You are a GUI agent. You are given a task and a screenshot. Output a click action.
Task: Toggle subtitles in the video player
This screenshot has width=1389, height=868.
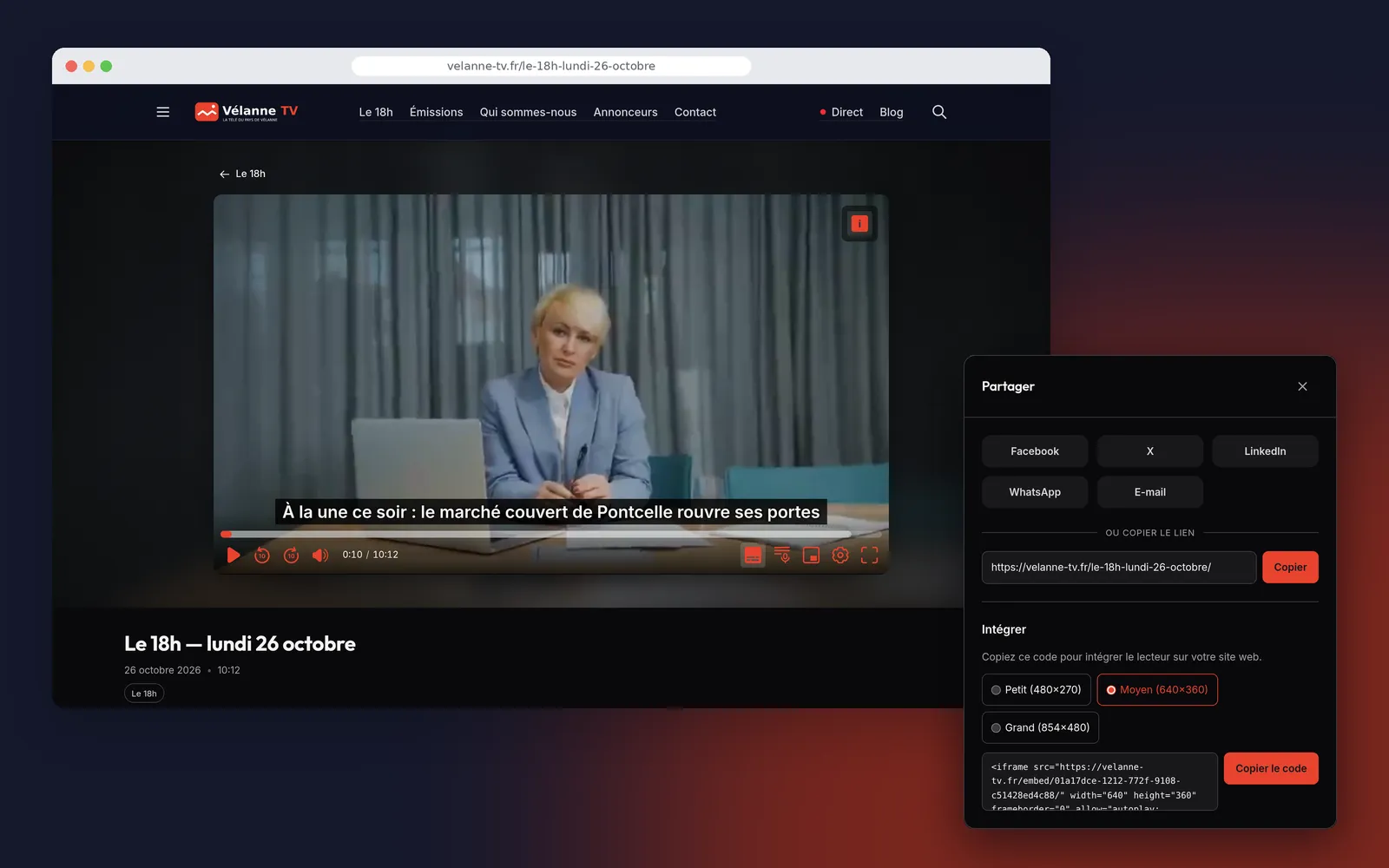(x=753, y=556)
